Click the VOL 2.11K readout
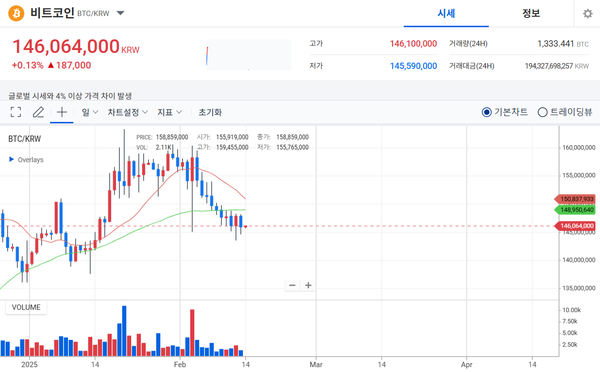Screen dimensions: 600x372 [154, 147]
